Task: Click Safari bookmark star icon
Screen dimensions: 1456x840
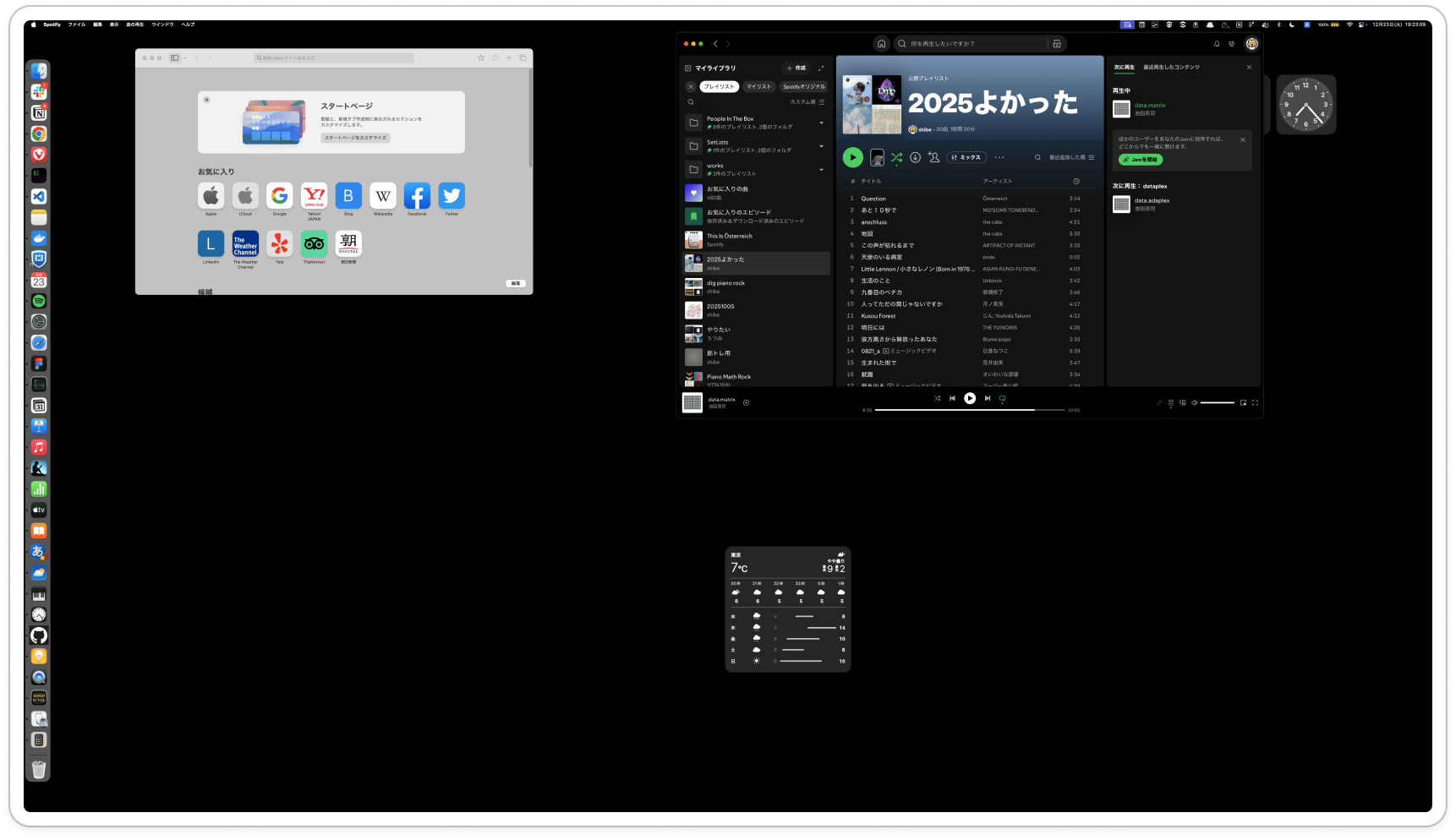Action: pos(481,58)
